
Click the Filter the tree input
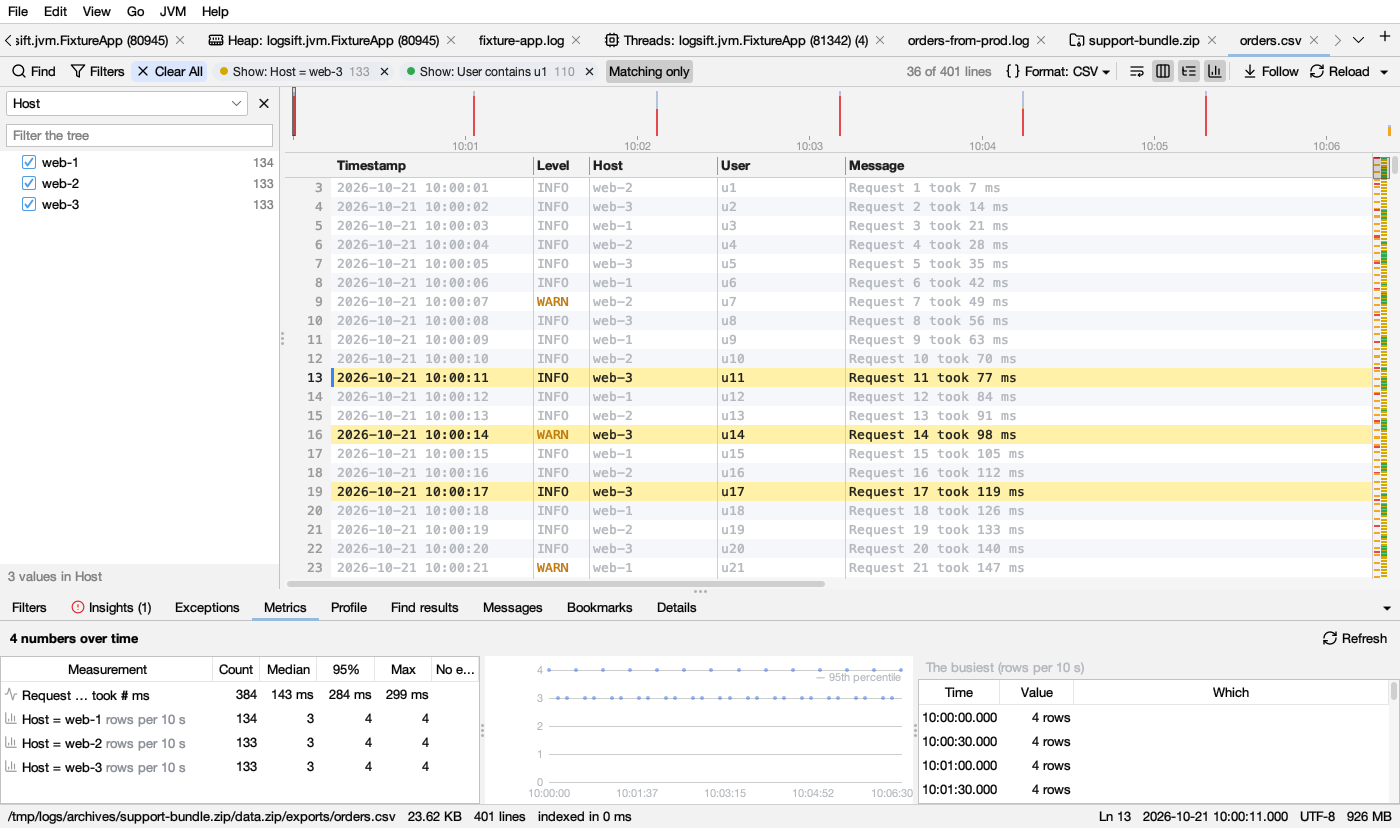pyautogui.click(x=139, y=135)
